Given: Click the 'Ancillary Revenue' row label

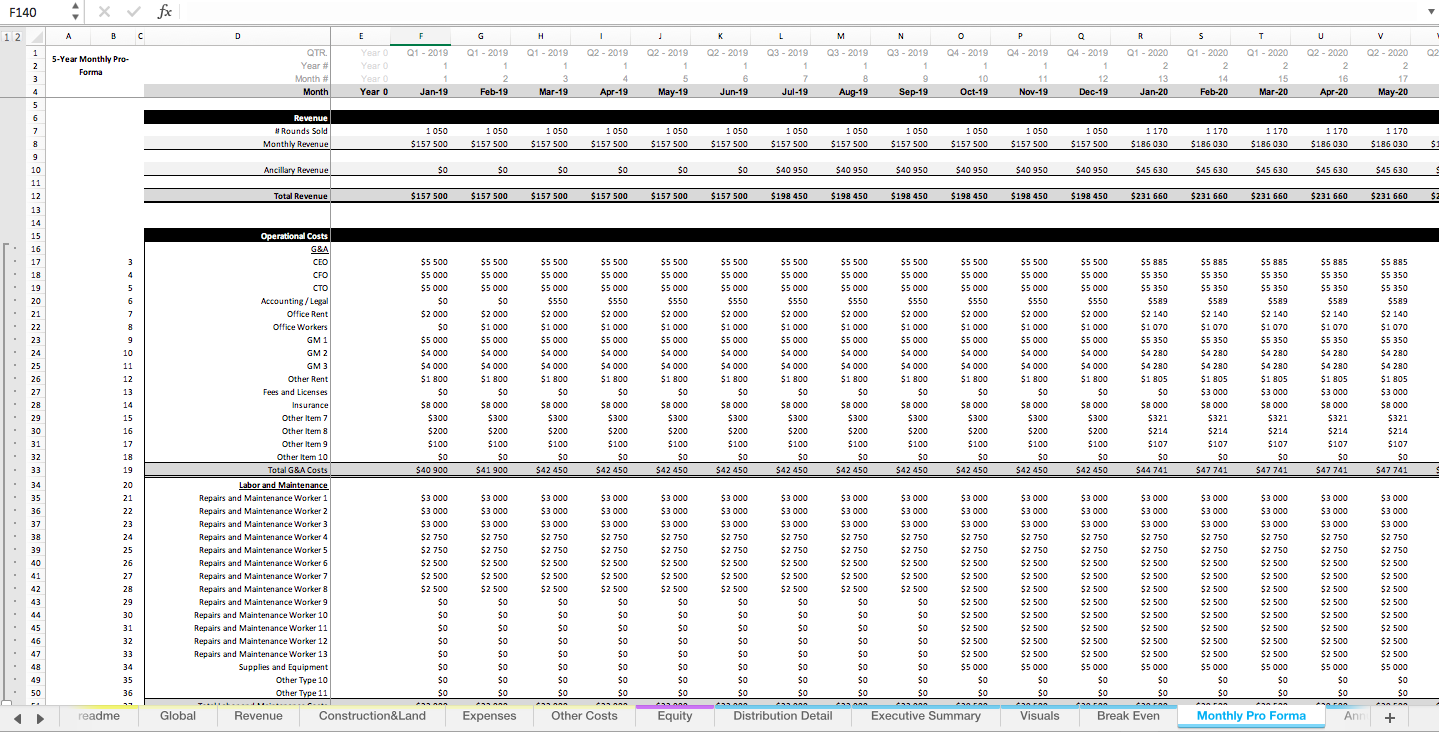Looking at the screenshot, I should coord(296,170).
